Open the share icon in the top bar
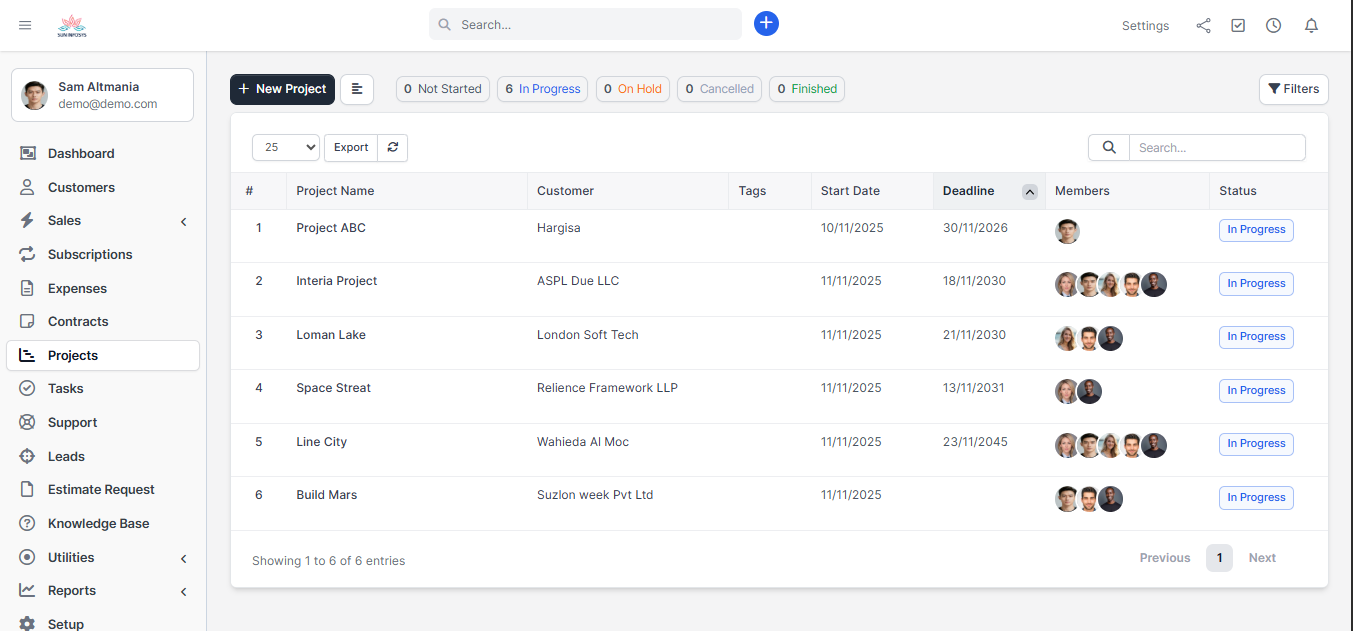This screenshot has height=631, width=1353. pyautogui.click(x=1203, y=25)
